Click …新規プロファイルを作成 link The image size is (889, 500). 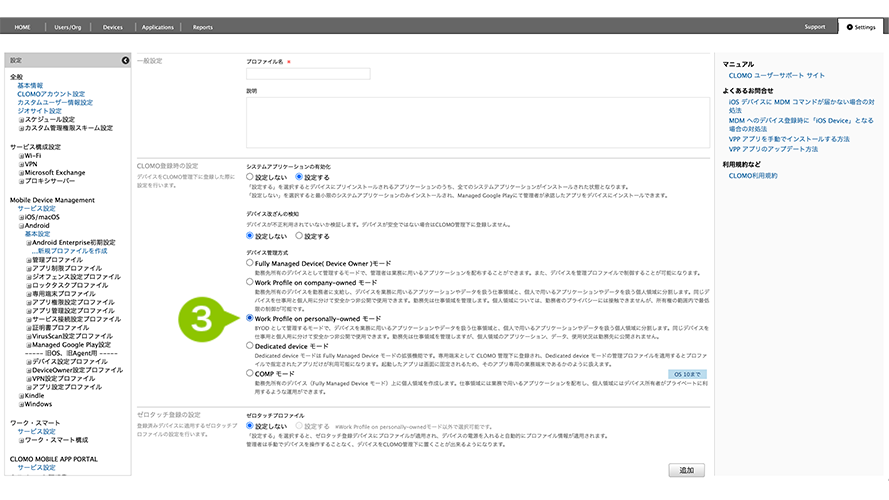tap(69, 251)
